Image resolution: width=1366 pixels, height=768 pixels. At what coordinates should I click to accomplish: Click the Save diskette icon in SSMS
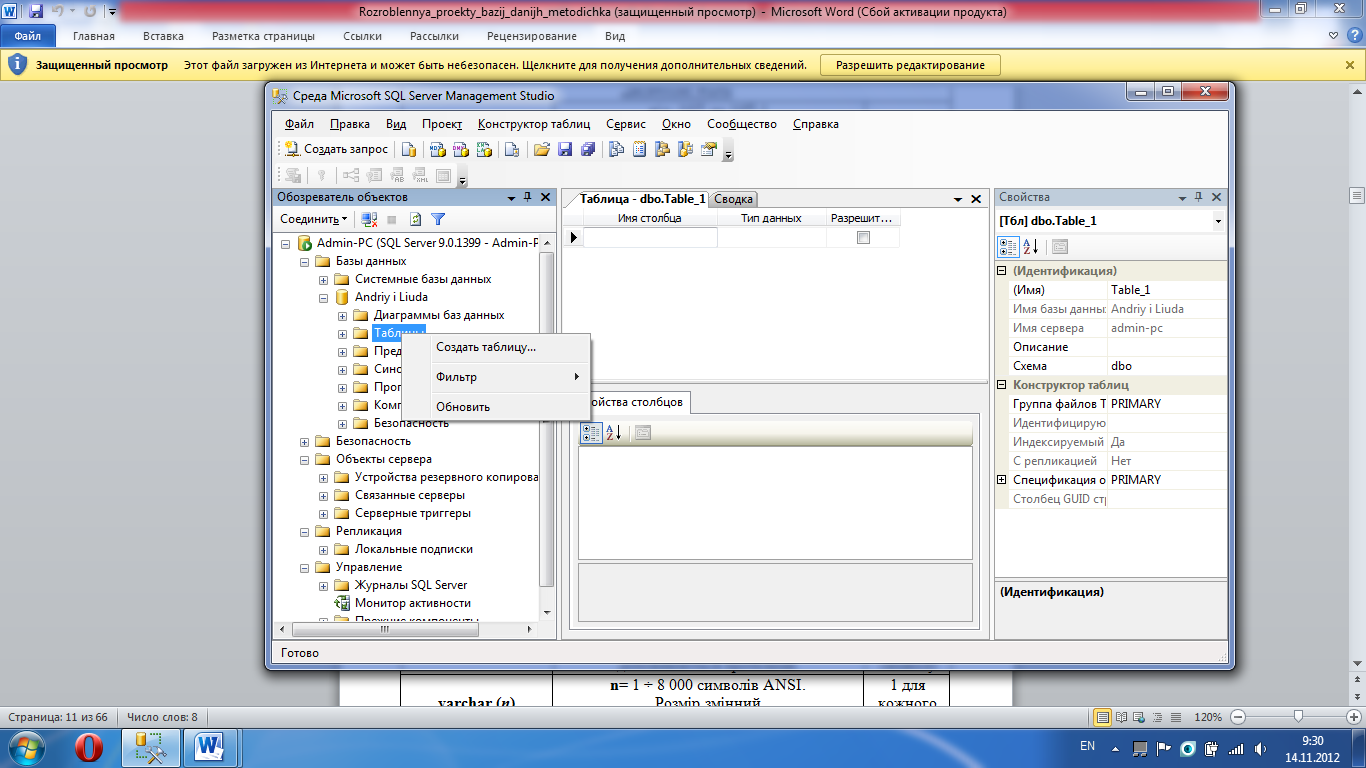point(564,149)
